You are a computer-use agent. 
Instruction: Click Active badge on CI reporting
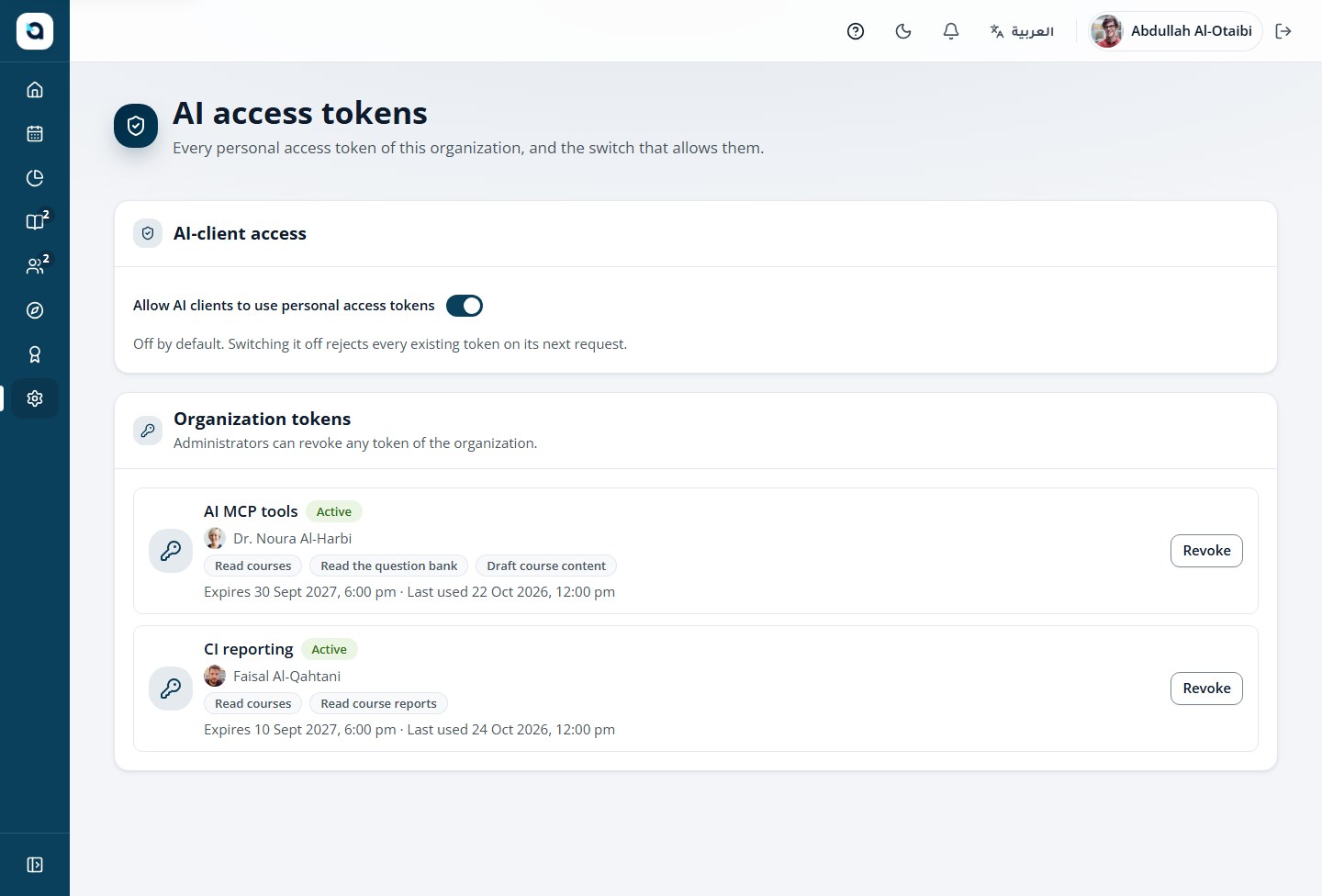click(x=329, y=649)
